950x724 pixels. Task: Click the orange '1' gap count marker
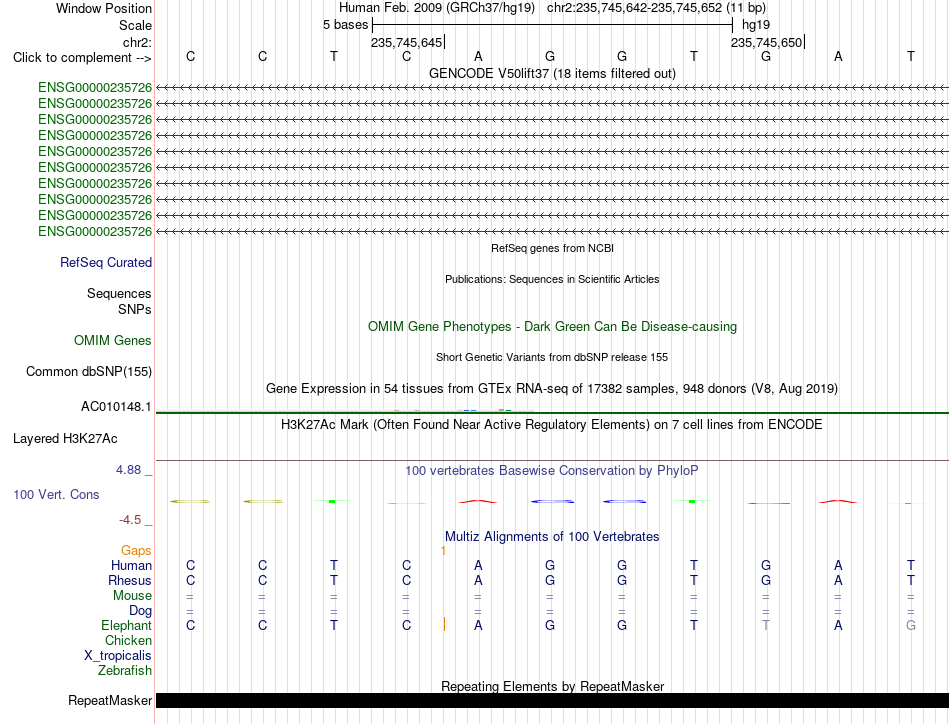point(443,550)
